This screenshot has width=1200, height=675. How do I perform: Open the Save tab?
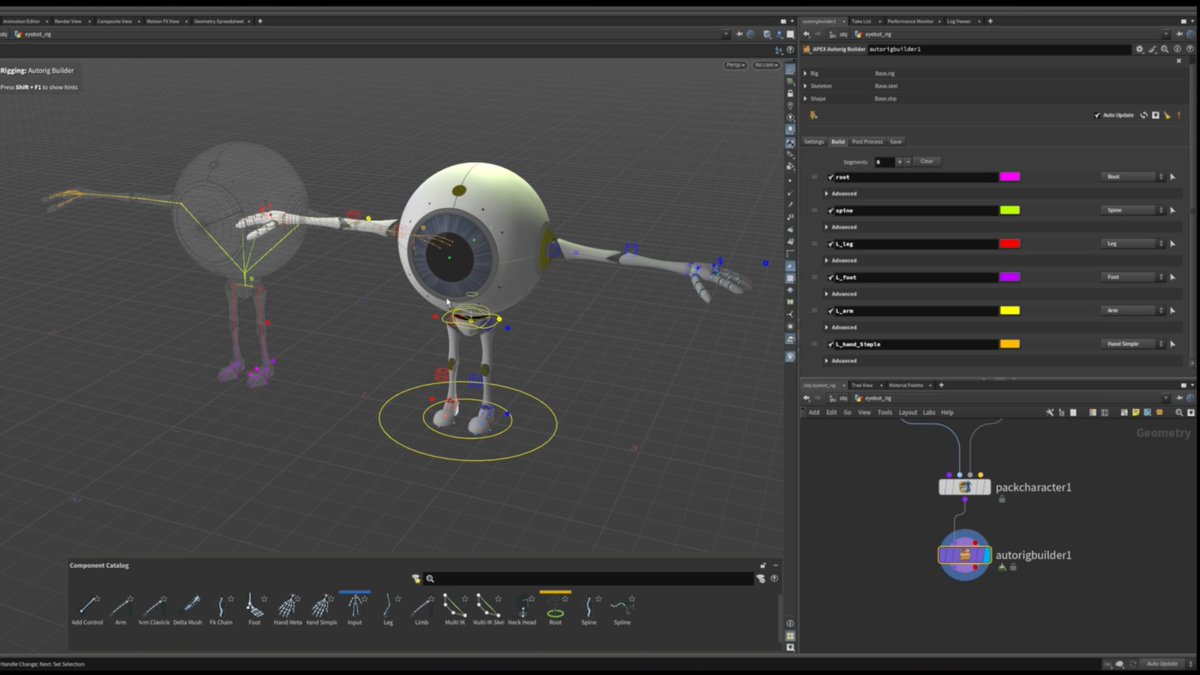coord(896,142)
